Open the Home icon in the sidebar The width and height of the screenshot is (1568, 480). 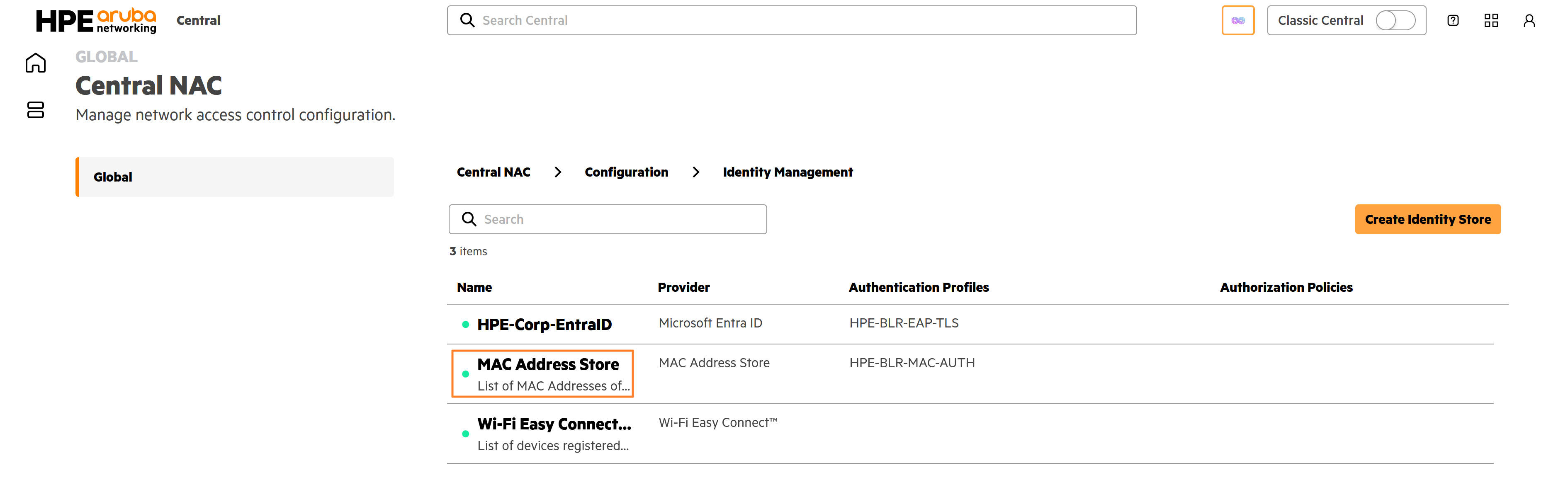click(35, 63)
